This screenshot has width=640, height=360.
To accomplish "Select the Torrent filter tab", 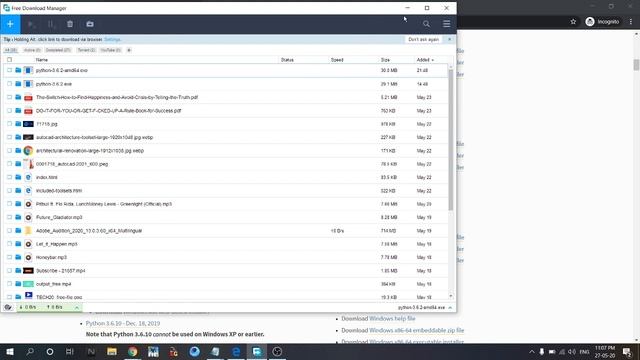I will point(86,50).
